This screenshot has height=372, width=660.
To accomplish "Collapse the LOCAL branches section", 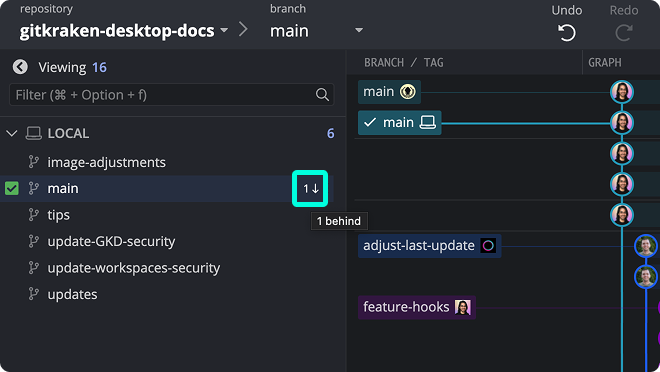I will [x=12, y=134].
